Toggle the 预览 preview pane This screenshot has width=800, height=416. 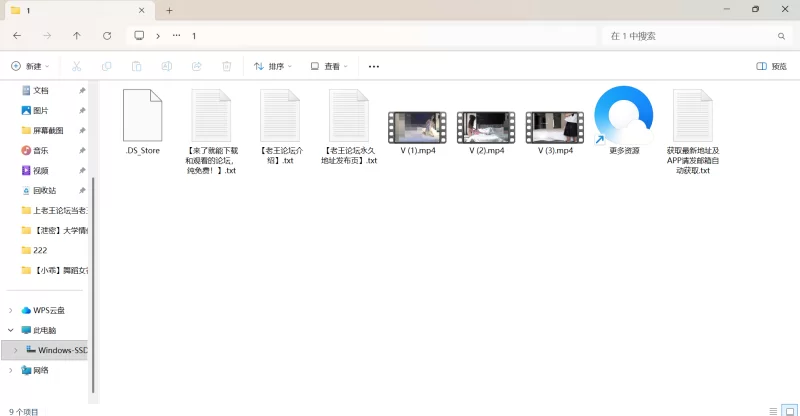pyautogui.click(x=771, y=66)
